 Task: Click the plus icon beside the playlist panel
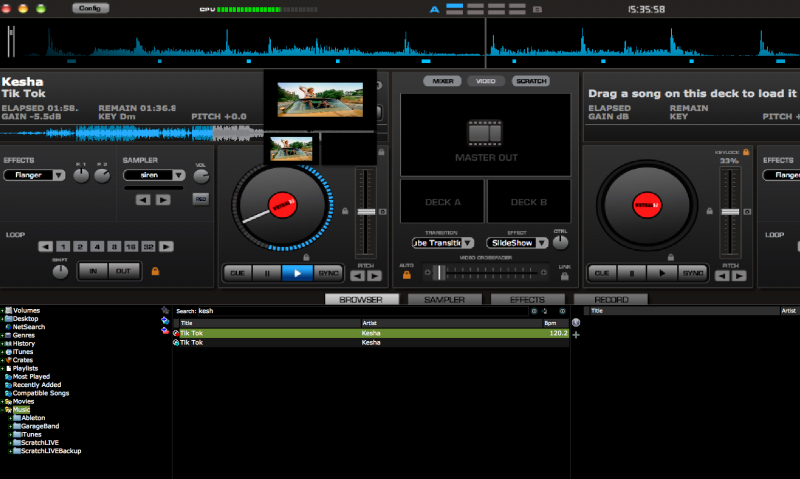(576, 334)
